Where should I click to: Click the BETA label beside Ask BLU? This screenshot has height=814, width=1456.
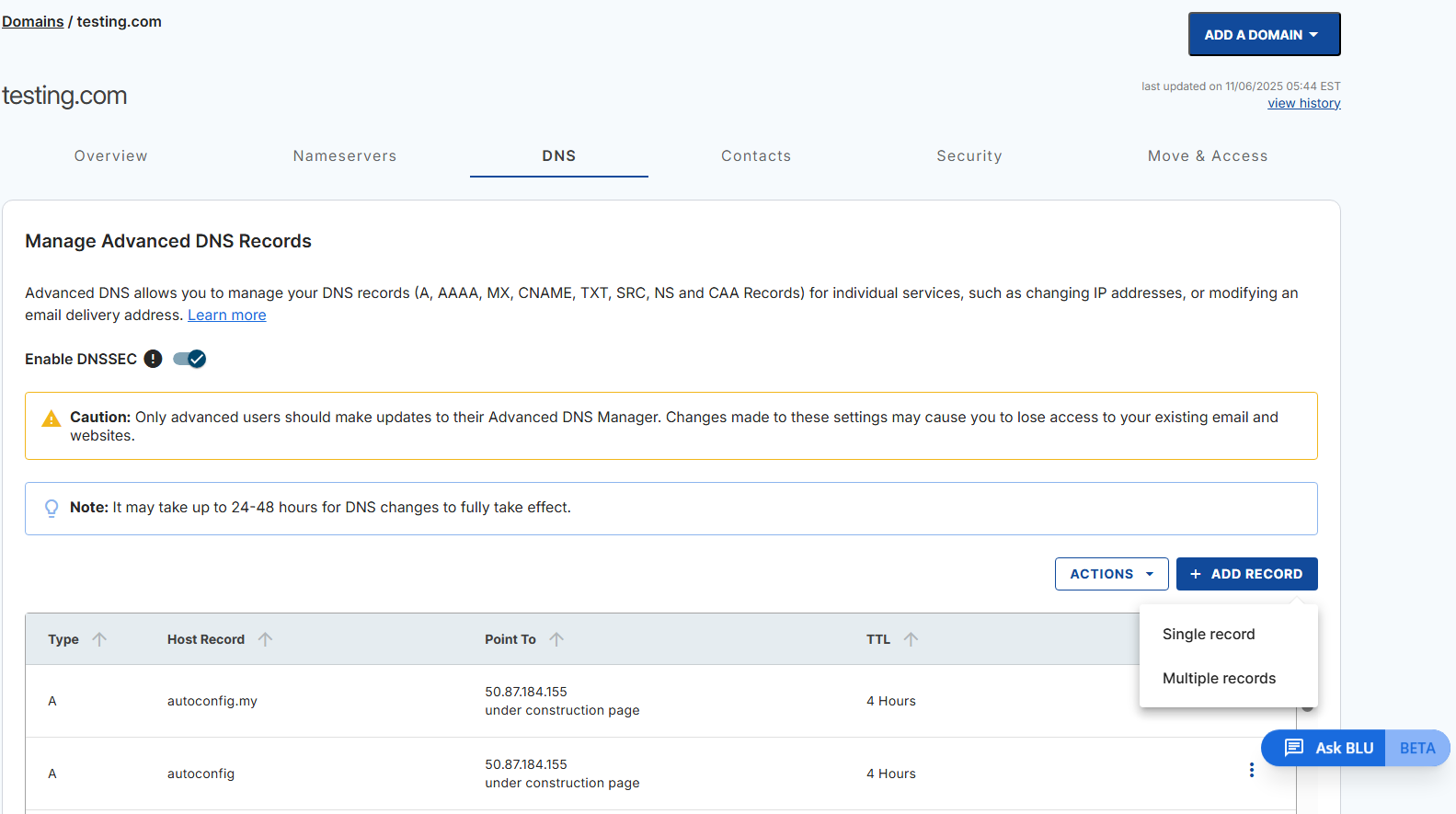tap(1417, 748)
